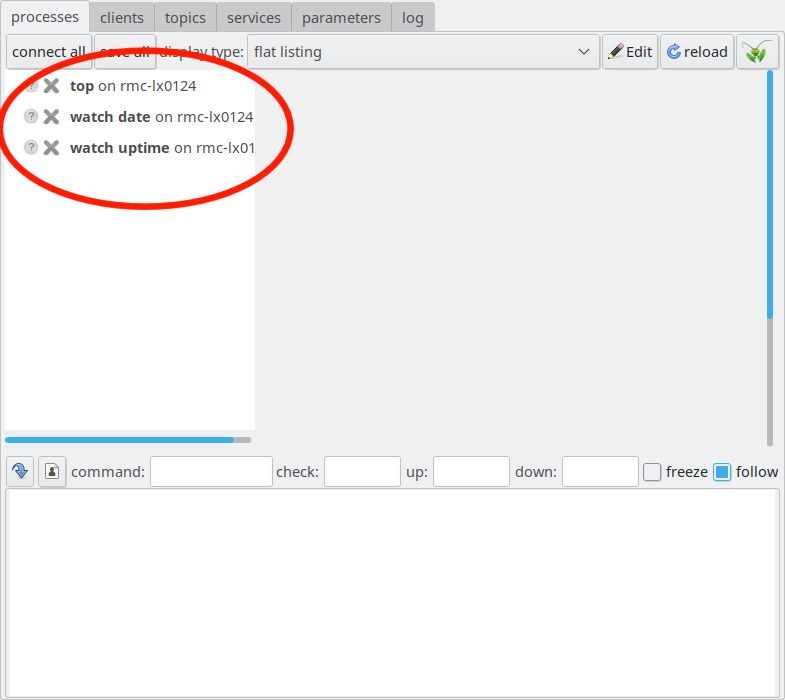Click question mark icon beside watch uptime

coord(31,147)
